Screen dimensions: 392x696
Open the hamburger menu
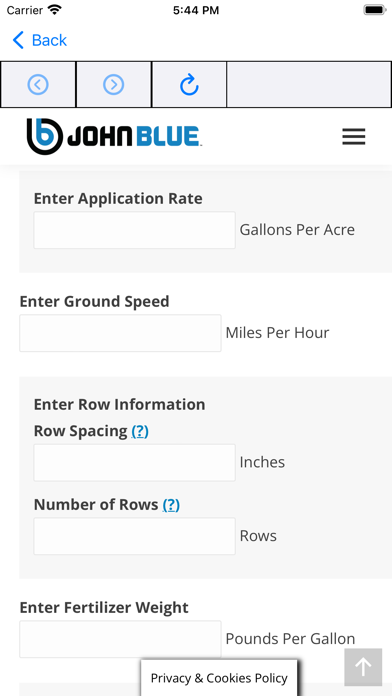pos(354,137)
